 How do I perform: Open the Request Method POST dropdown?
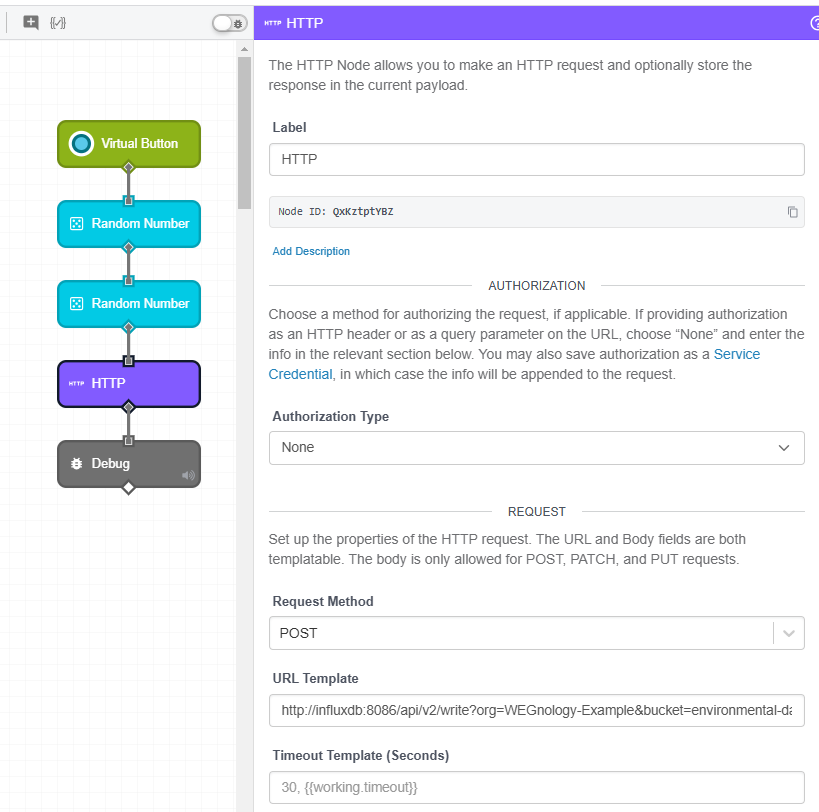(536, 633)
